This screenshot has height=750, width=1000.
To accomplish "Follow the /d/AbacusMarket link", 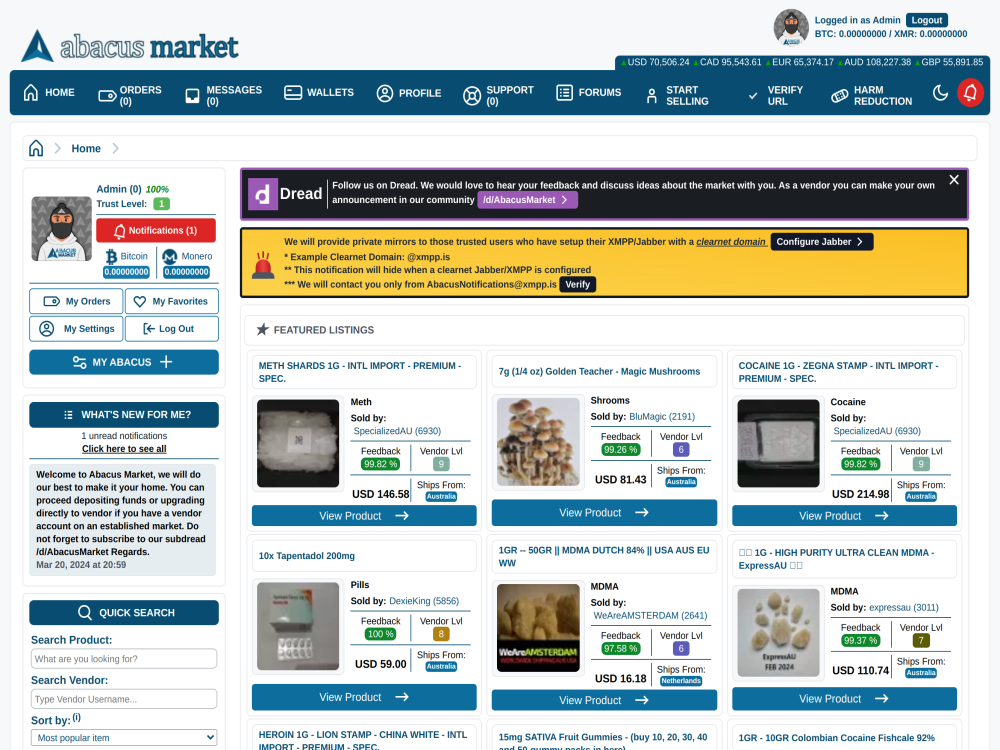I will pyautogui.click(x=527, y=200).
